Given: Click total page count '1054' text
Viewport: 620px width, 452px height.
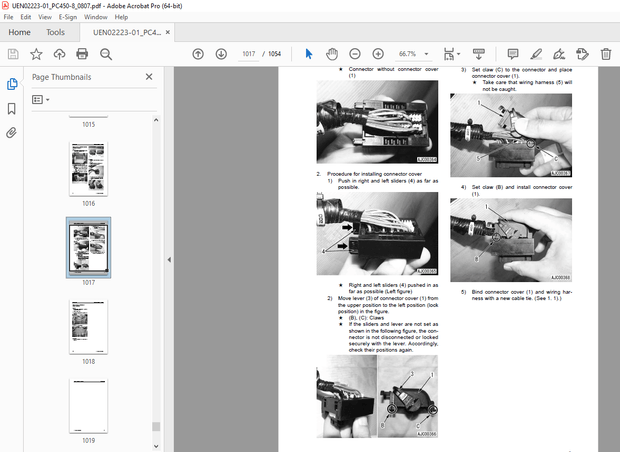Looking at the screenshot, I should coord(274,54).
